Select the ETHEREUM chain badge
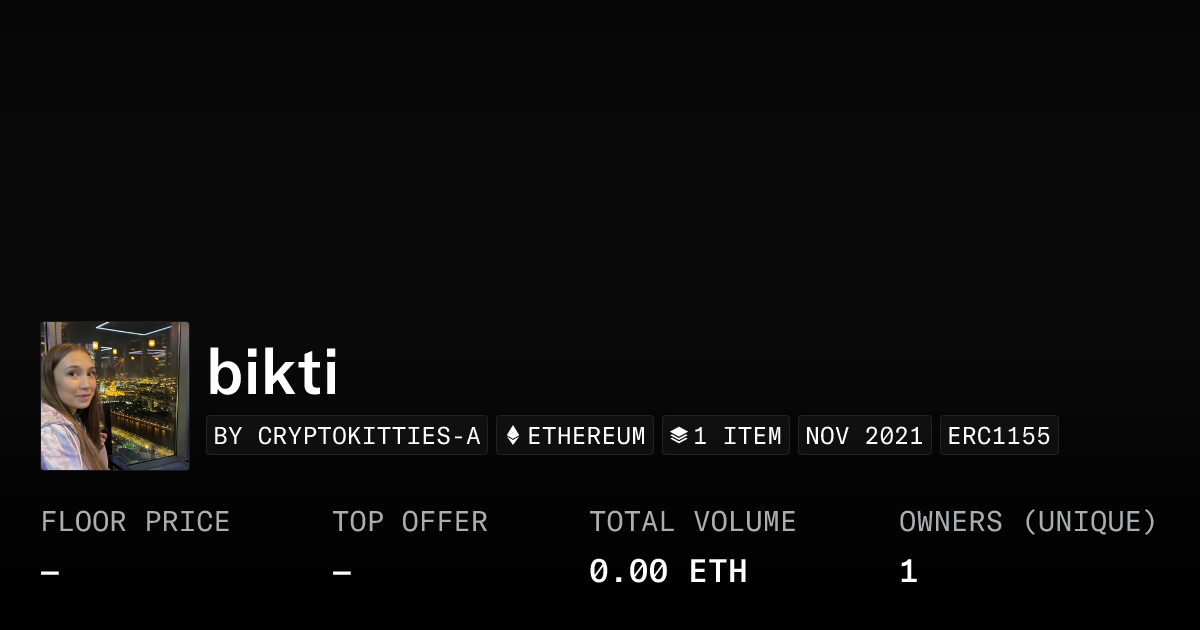Viewport: 1200px width, 630px height. (x=575, y=436)
